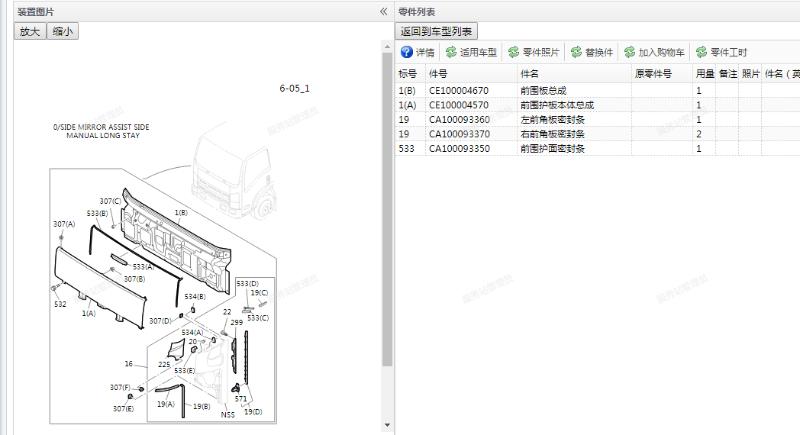Click callout 571 in the diagram
The image size is (800, 435).
coord(241,399)
